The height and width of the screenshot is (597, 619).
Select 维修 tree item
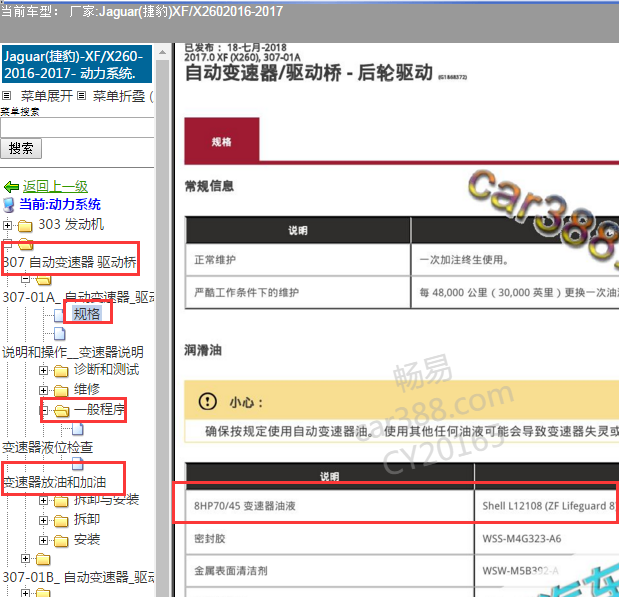(87, 389)
